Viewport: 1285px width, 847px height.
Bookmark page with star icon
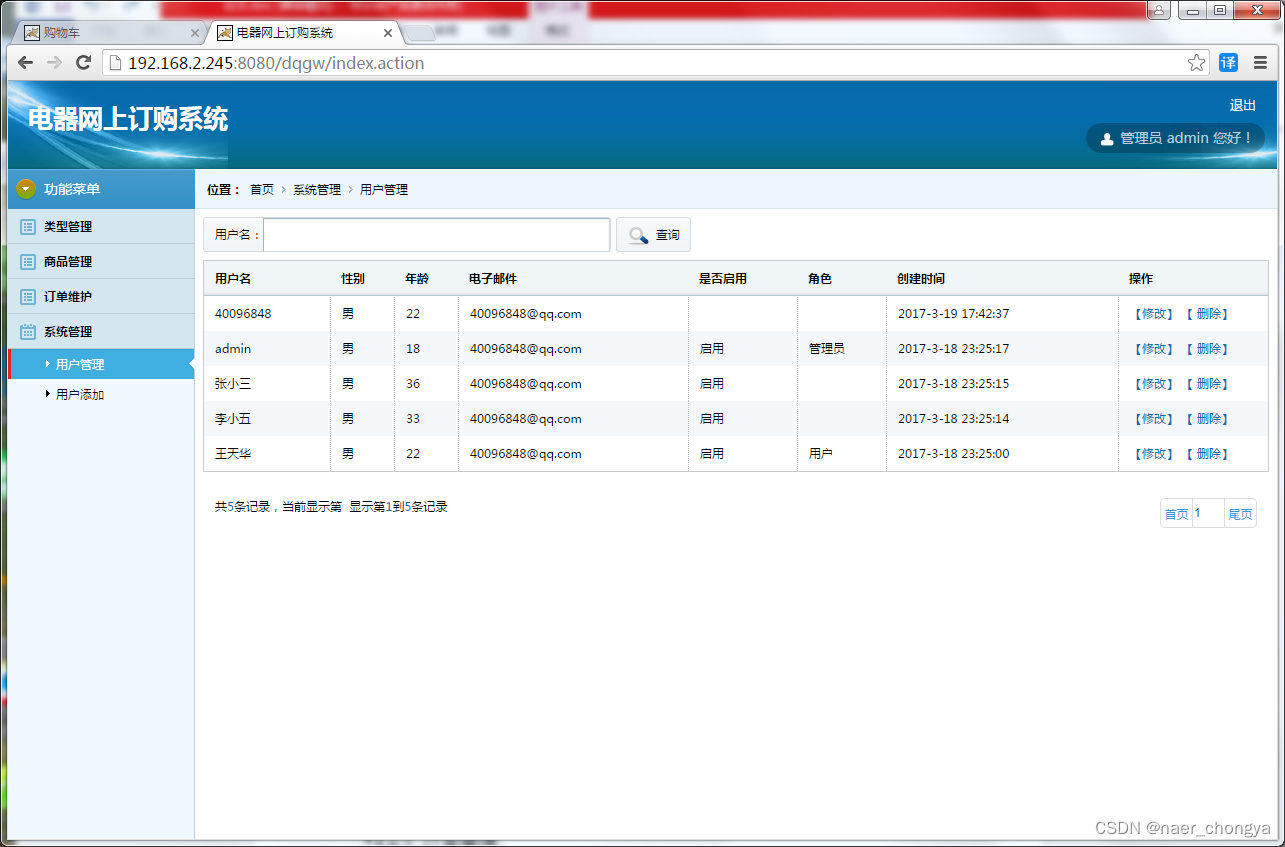[1196, 63]
